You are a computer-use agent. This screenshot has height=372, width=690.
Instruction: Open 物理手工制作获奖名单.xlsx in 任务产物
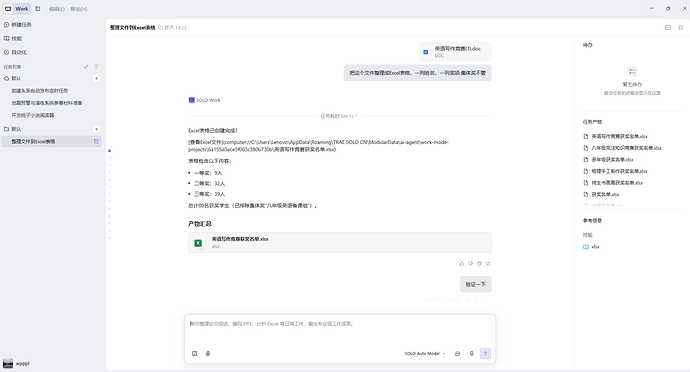point(615,171)
